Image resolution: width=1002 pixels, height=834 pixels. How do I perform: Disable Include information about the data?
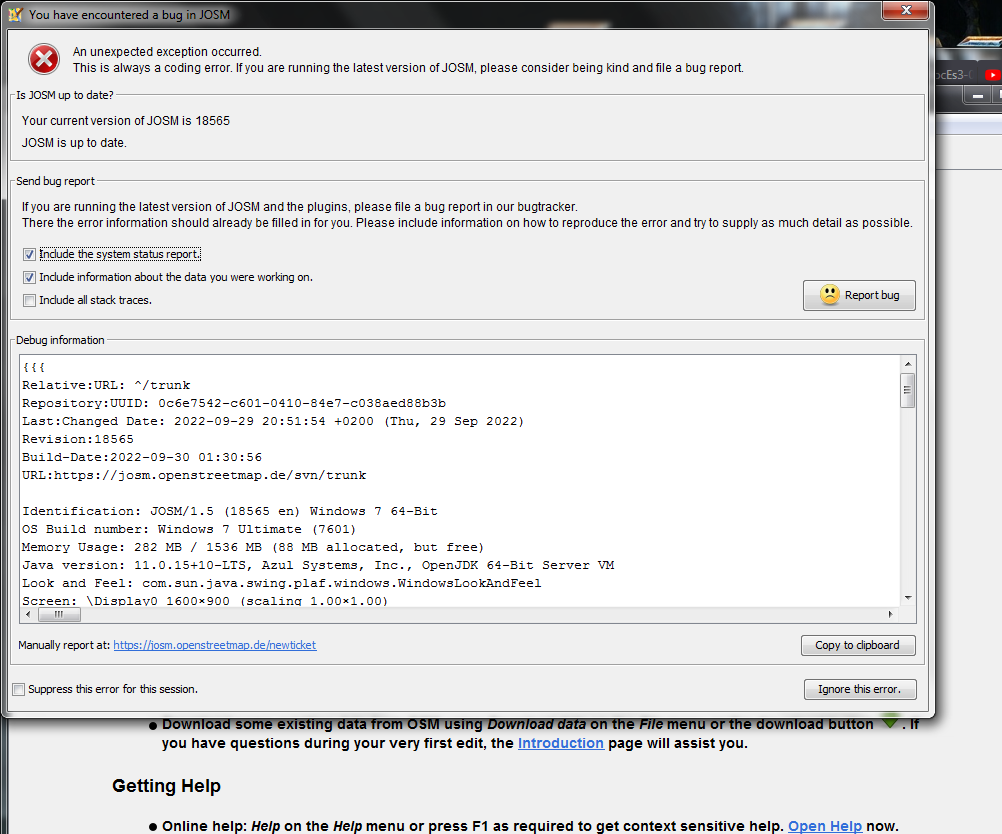click(30, 278)
